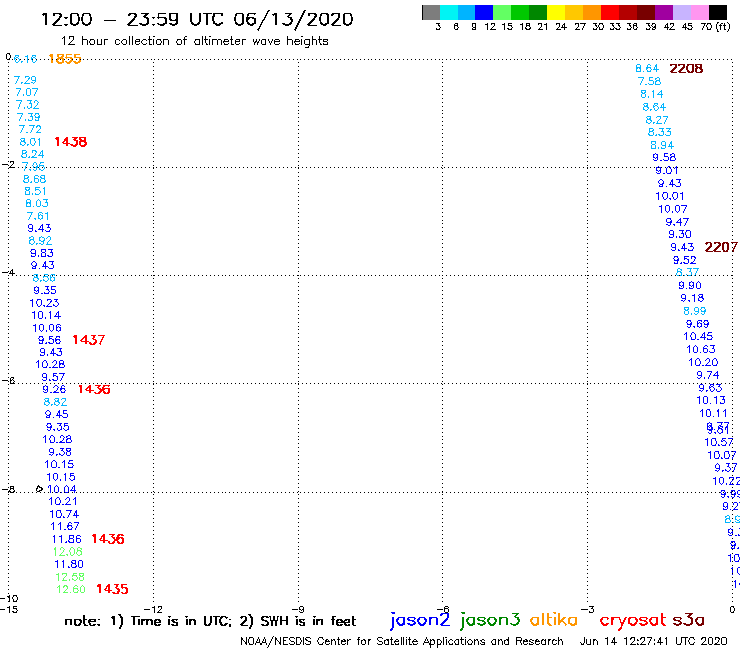
Task: Pick the purple 42 ft legend swatch
Action: coord(664,12)
